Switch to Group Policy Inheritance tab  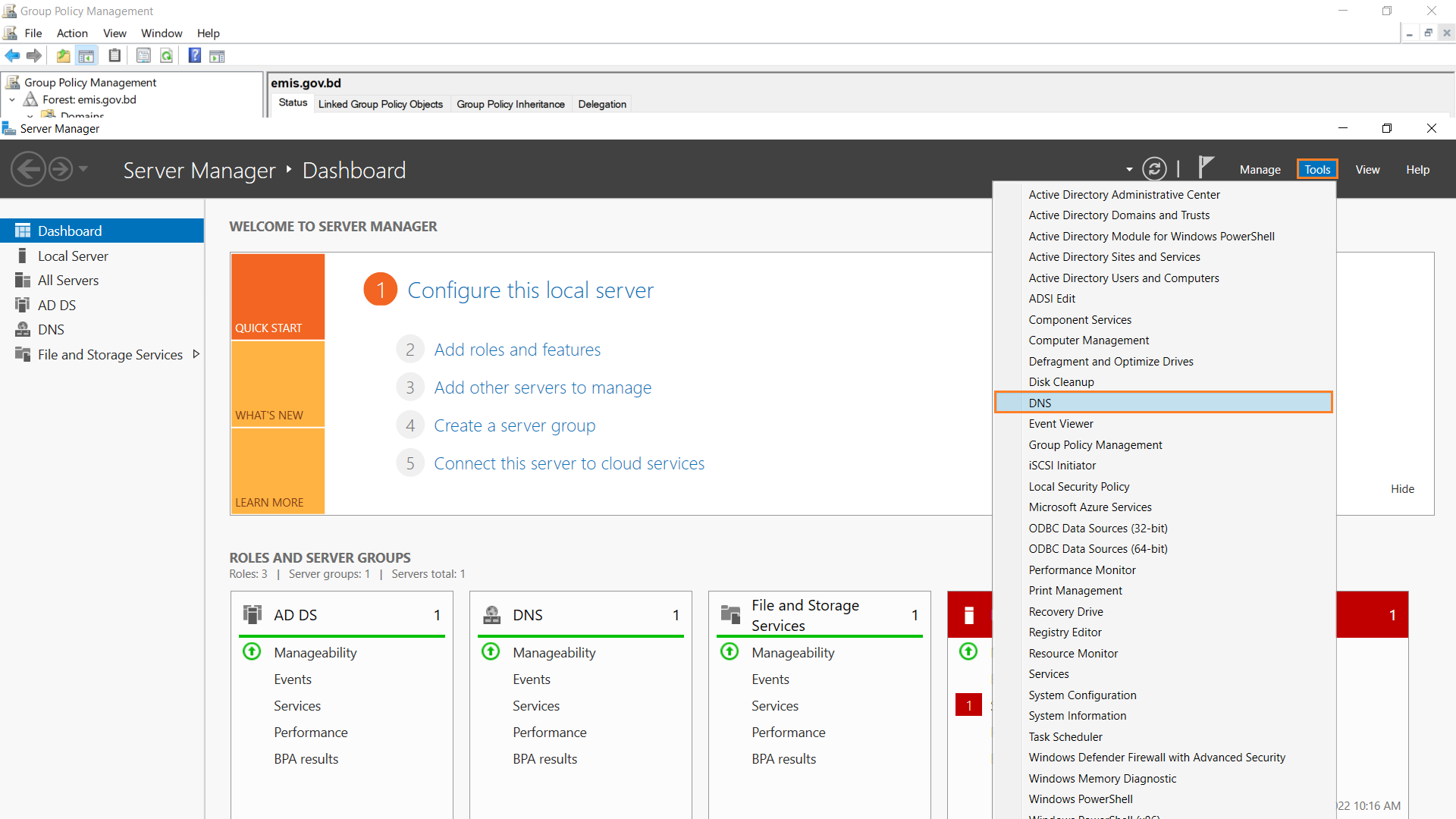tap(510, 104)
